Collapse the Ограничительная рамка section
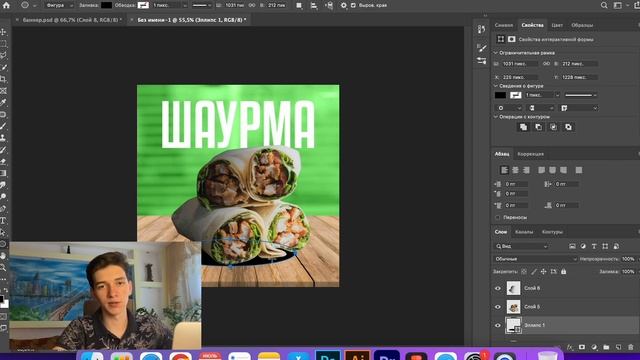Screen dimensions: 640x360 point(496,53)
